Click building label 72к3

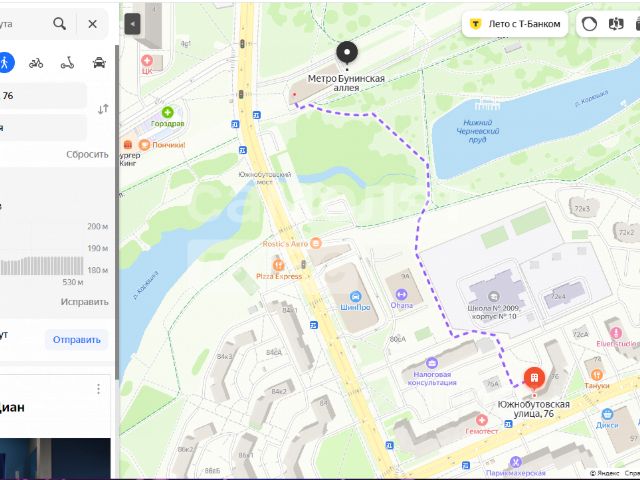[582, 209]
